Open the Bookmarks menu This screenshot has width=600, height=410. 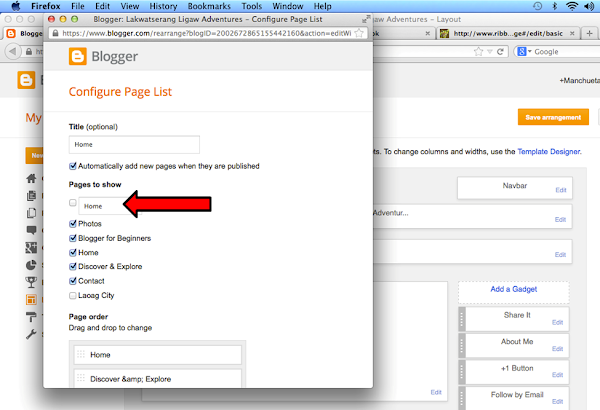click(209, 6)
